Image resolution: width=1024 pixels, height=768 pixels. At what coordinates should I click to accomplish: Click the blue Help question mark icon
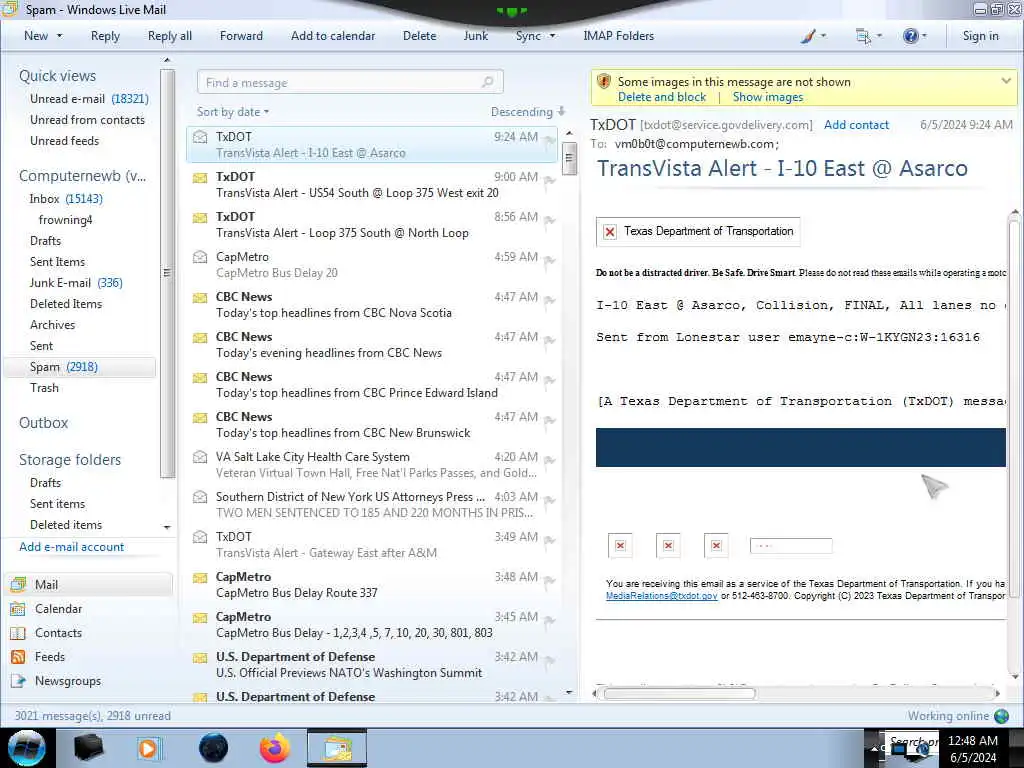coord(910,36)
